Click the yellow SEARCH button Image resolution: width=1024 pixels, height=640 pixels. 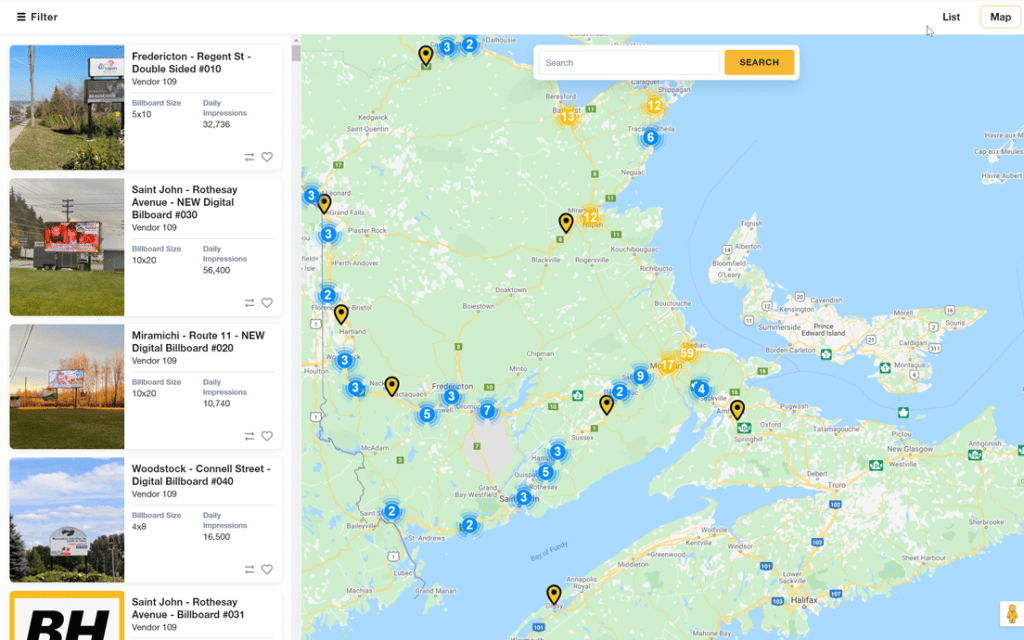(759, 63)
